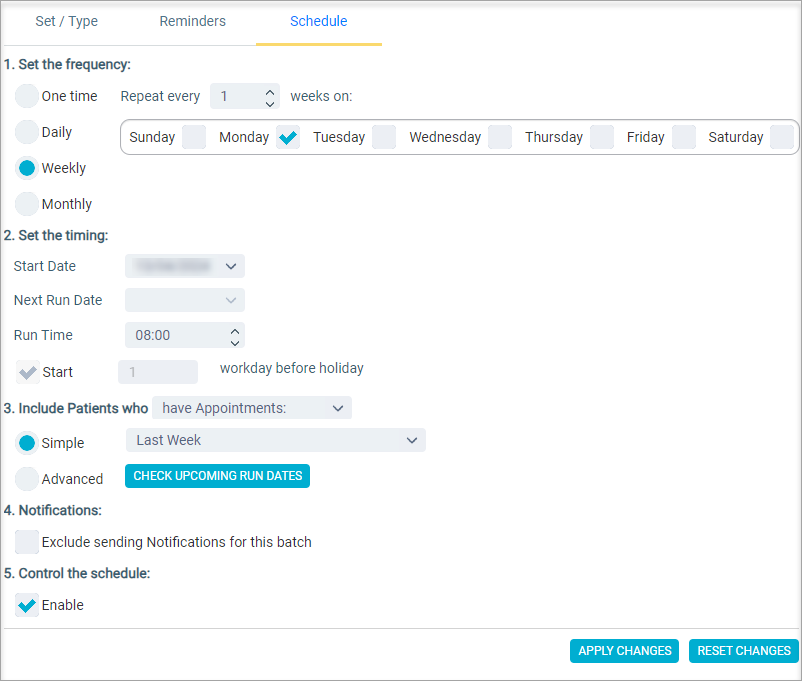Toggle the Enable schedule checkbox
This screenshot has height=681, width=802.
coord(27,605)
